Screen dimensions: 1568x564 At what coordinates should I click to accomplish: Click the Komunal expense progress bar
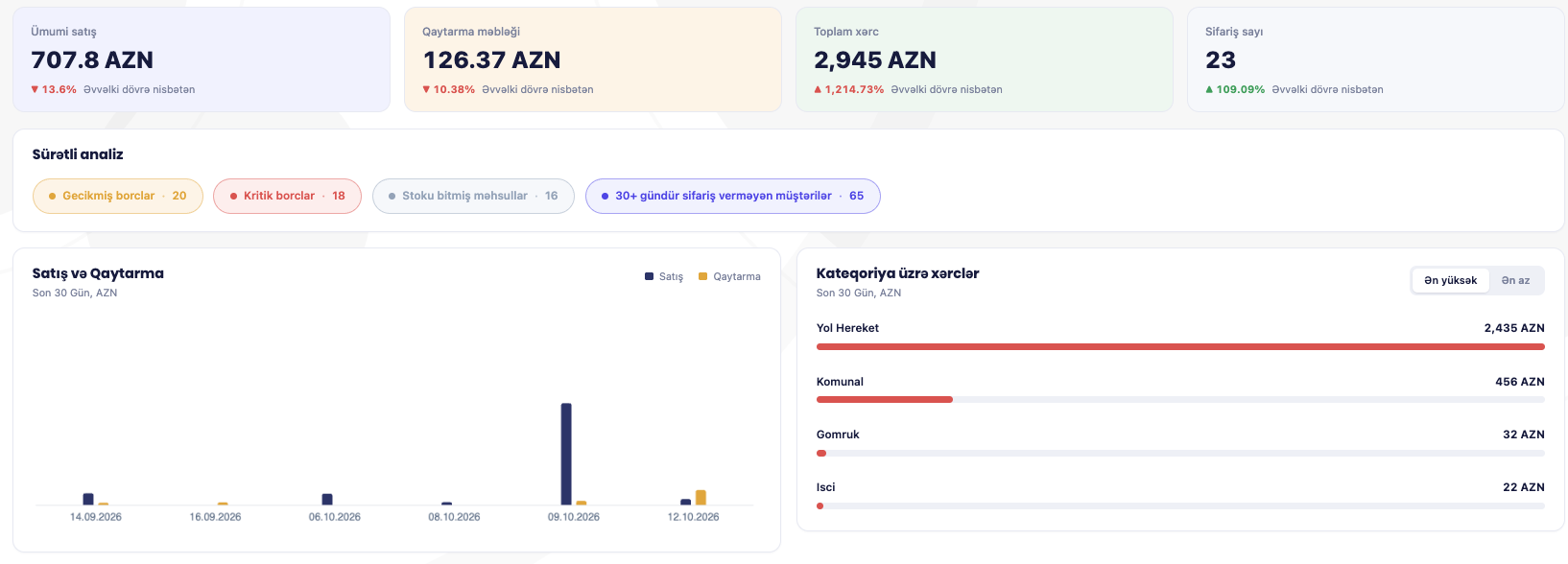click(1180, 399)
